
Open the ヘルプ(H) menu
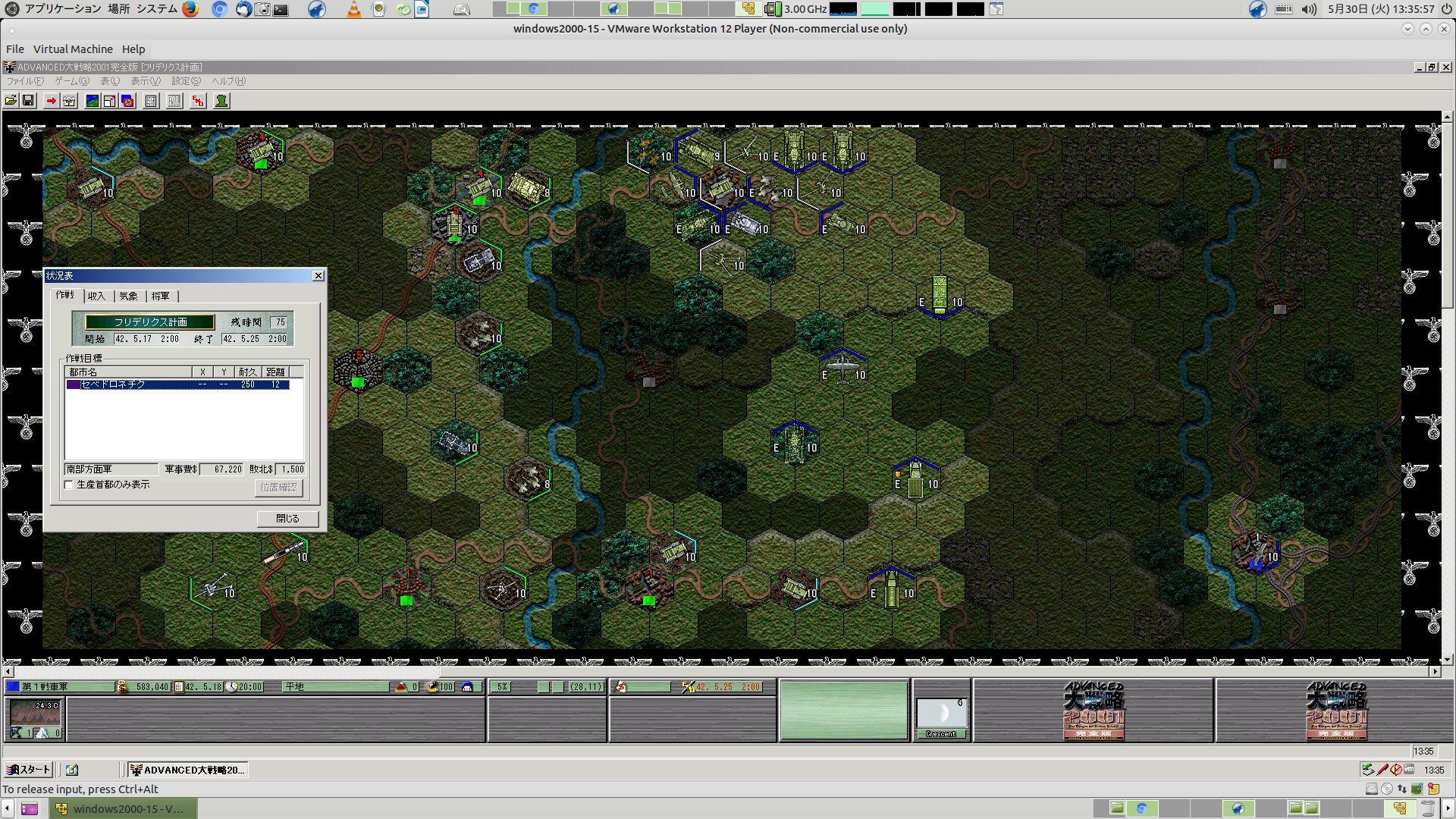[228, 81]
